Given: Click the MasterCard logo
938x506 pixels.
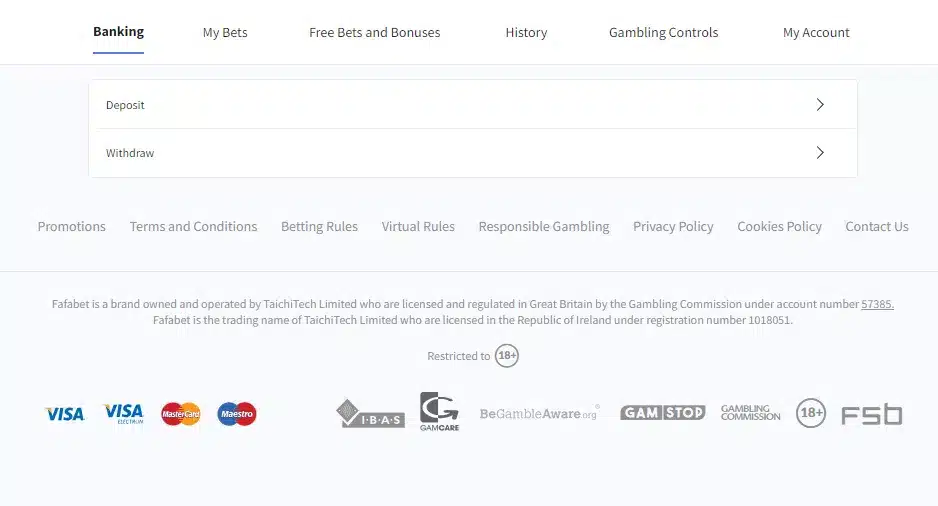Looking at the screenshot, I should point(181,414).
